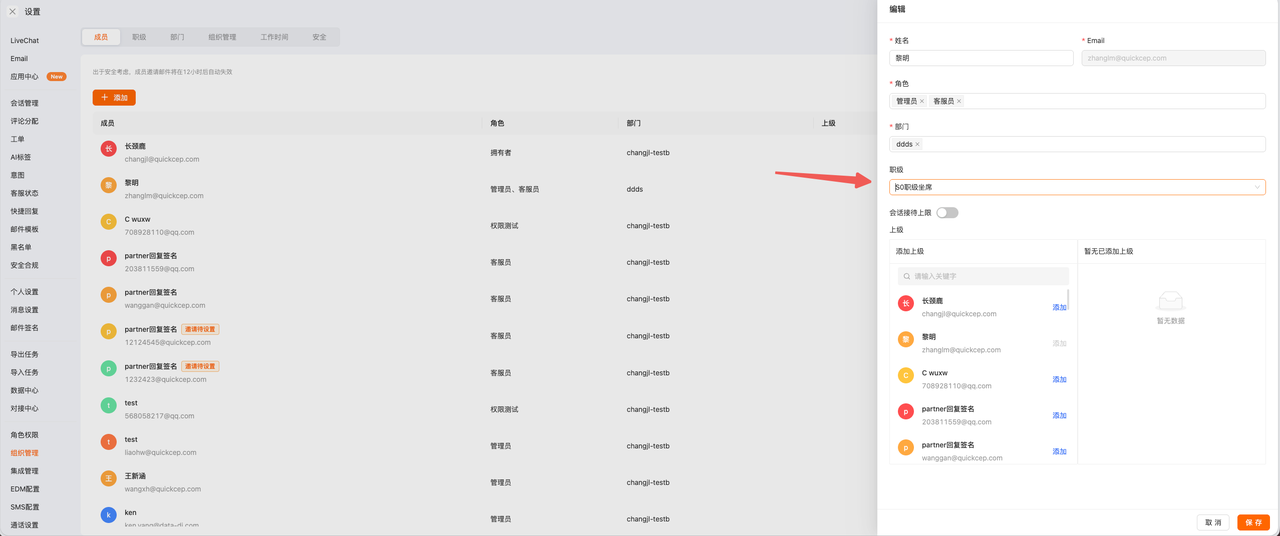Close the 设置 page with the X icon
This screenshot has height=536, width=1280.
tap(12, 12)
